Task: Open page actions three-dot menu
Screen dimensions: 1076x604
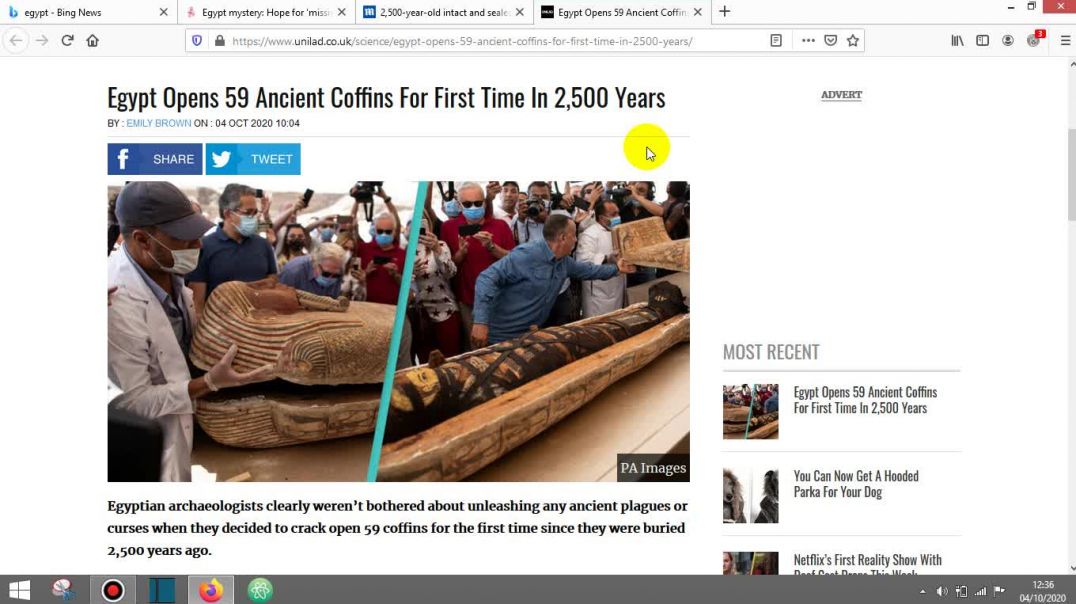Action: click(808, 40)
